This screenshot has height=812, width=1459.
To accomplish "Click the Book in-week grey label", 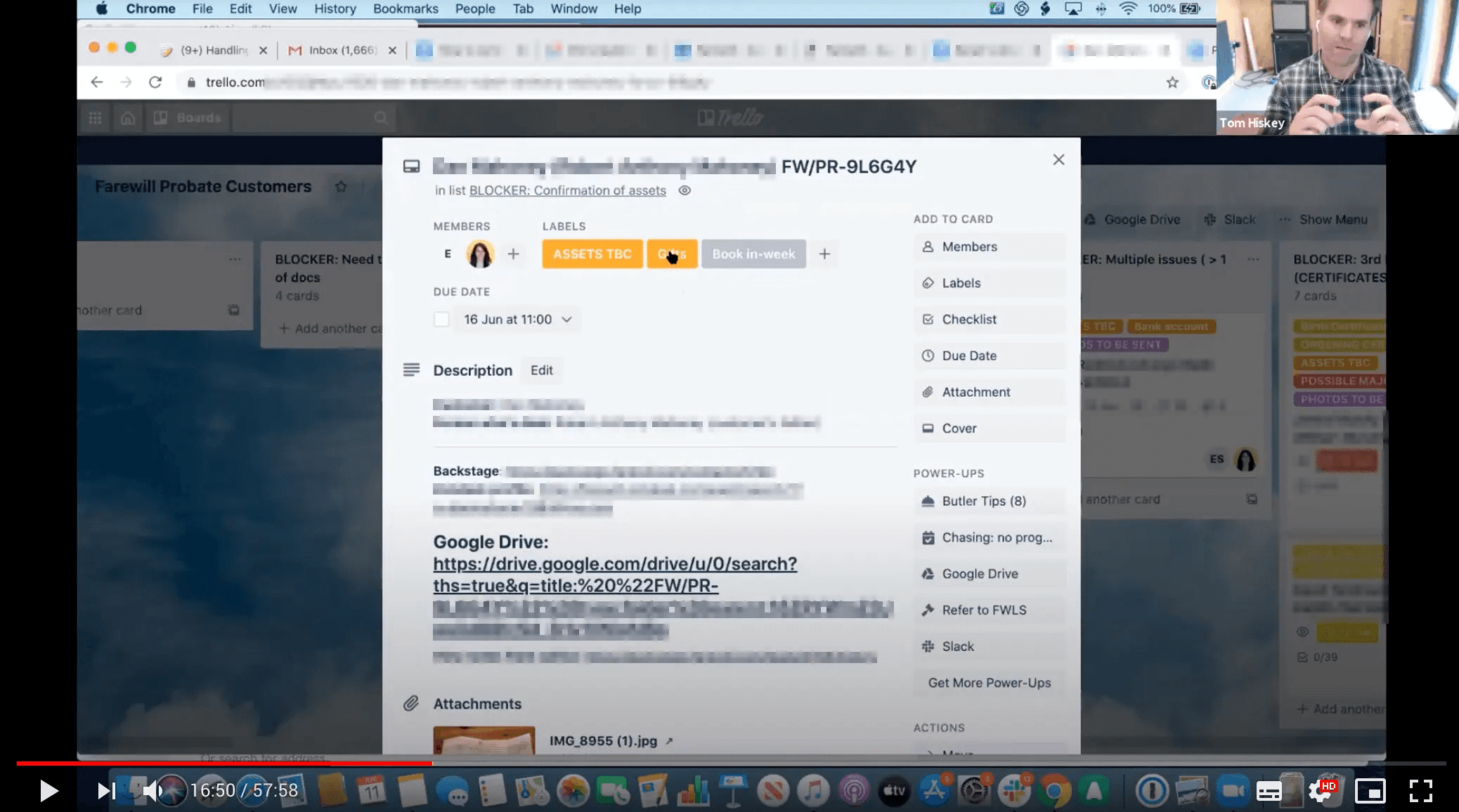I will tap(753, 254).
